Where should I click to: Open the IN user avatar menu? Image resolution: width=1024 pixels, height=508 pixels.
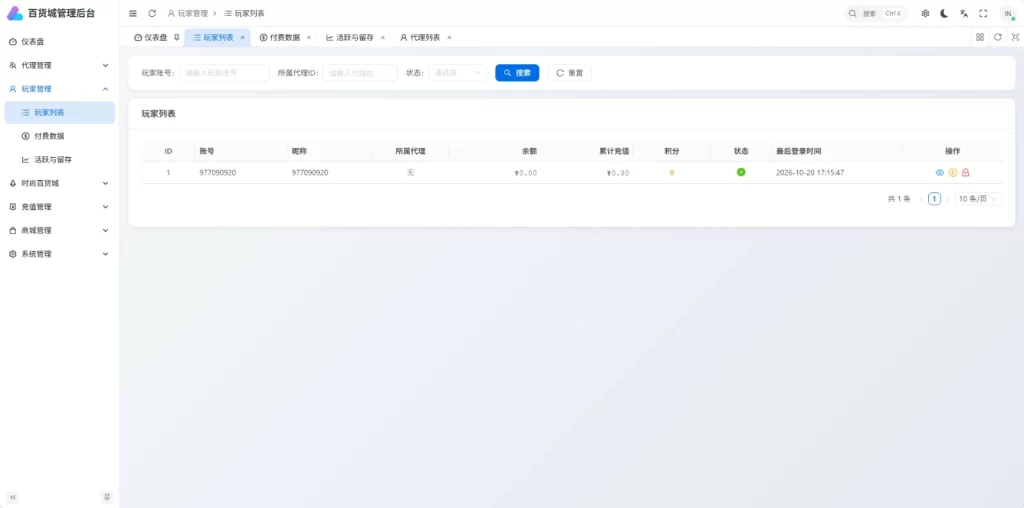pos(1008,13)
